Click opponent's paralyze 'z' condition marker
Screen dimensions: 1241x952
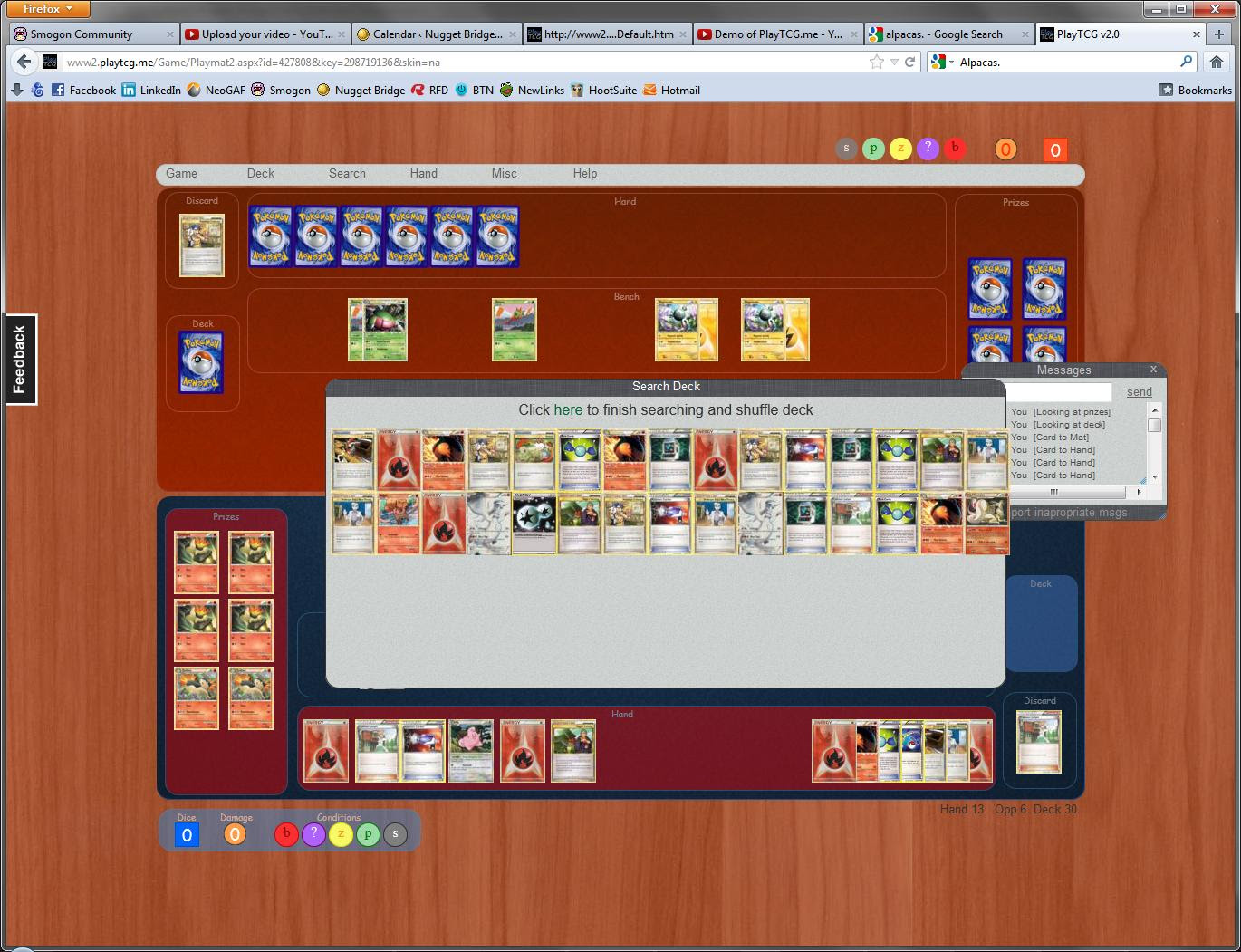900,149
